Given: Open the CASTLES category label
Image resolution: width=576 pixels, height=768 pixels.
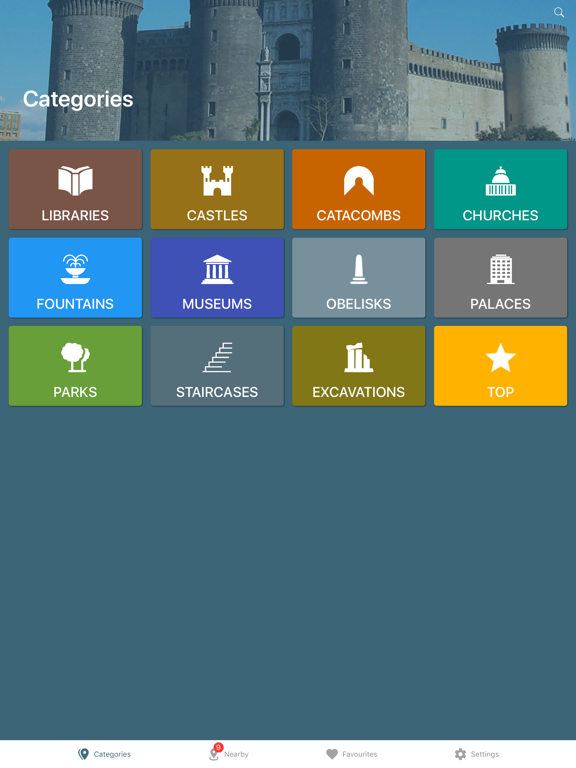Looking at the screenshot, I should point(217,216).
